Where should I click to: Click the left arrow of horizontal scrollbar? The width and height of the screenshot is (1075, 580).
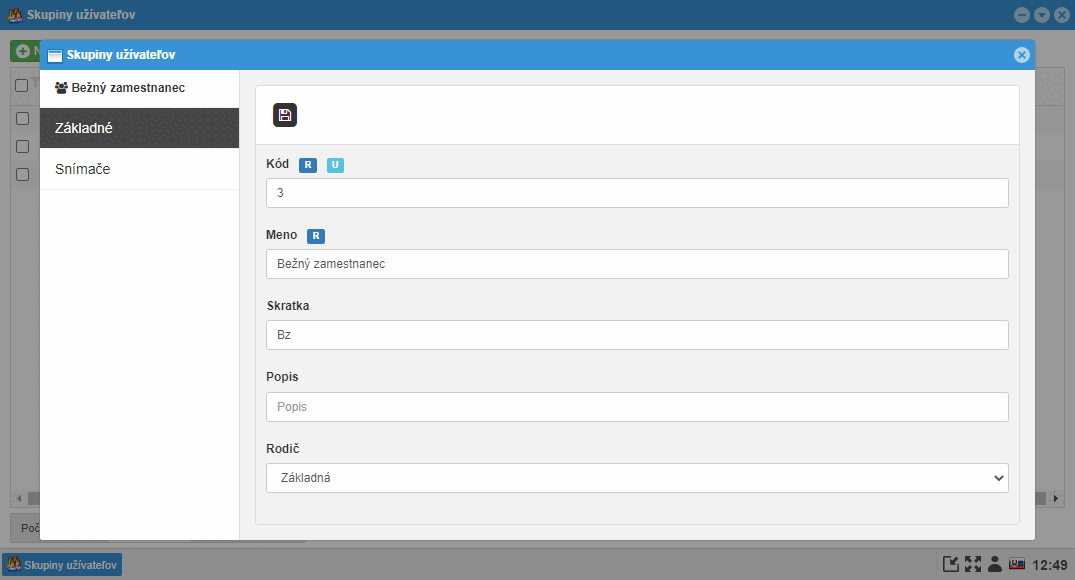19,498
